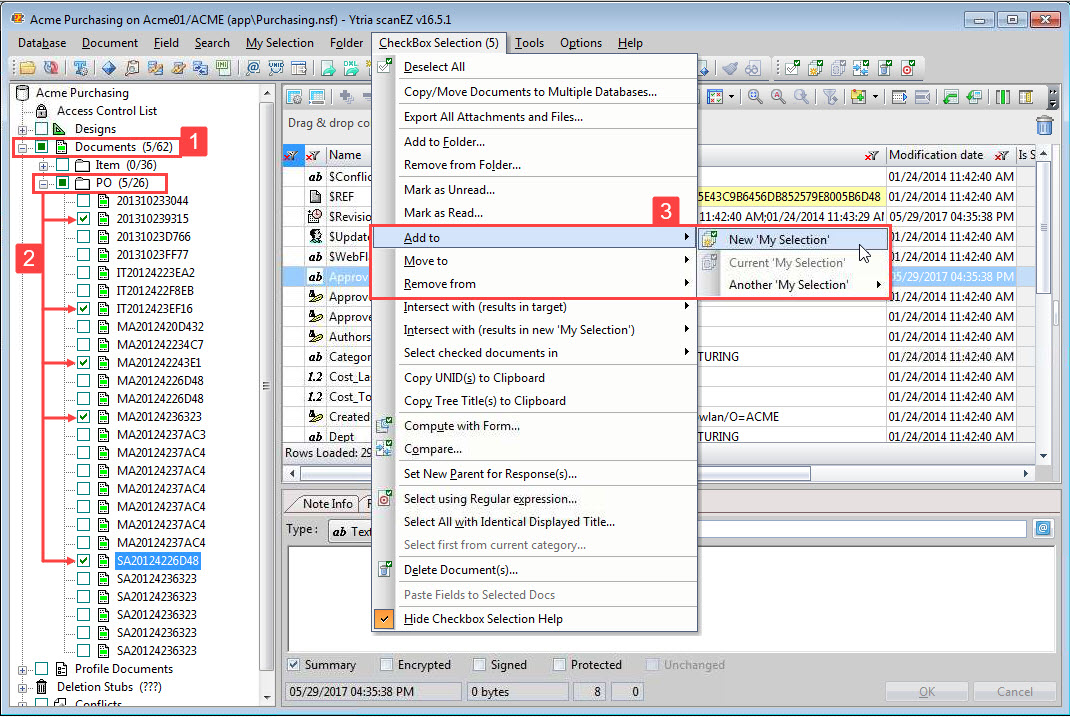Viewport: 1070px width, 717px height.
Task: Expand the Item (0/36) folder node
Action: pyautogui.click(x=43, y=165)
